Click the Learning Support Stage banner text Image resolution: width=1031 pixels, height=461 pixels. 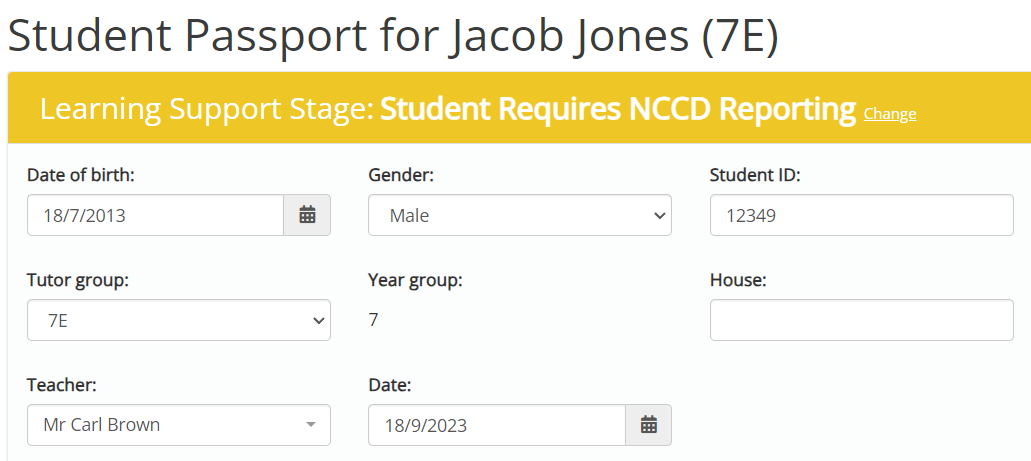pyautogui.click(x=448, y=109)
